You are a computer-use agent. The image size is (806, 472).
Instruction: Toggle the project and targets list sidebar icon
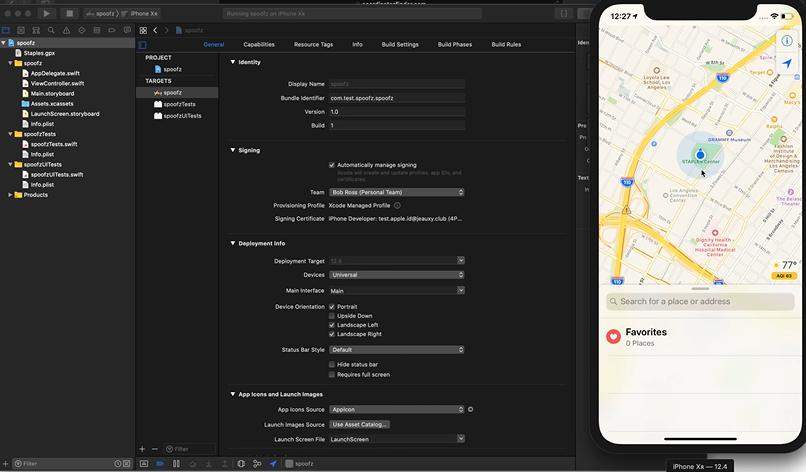[142, 45]
